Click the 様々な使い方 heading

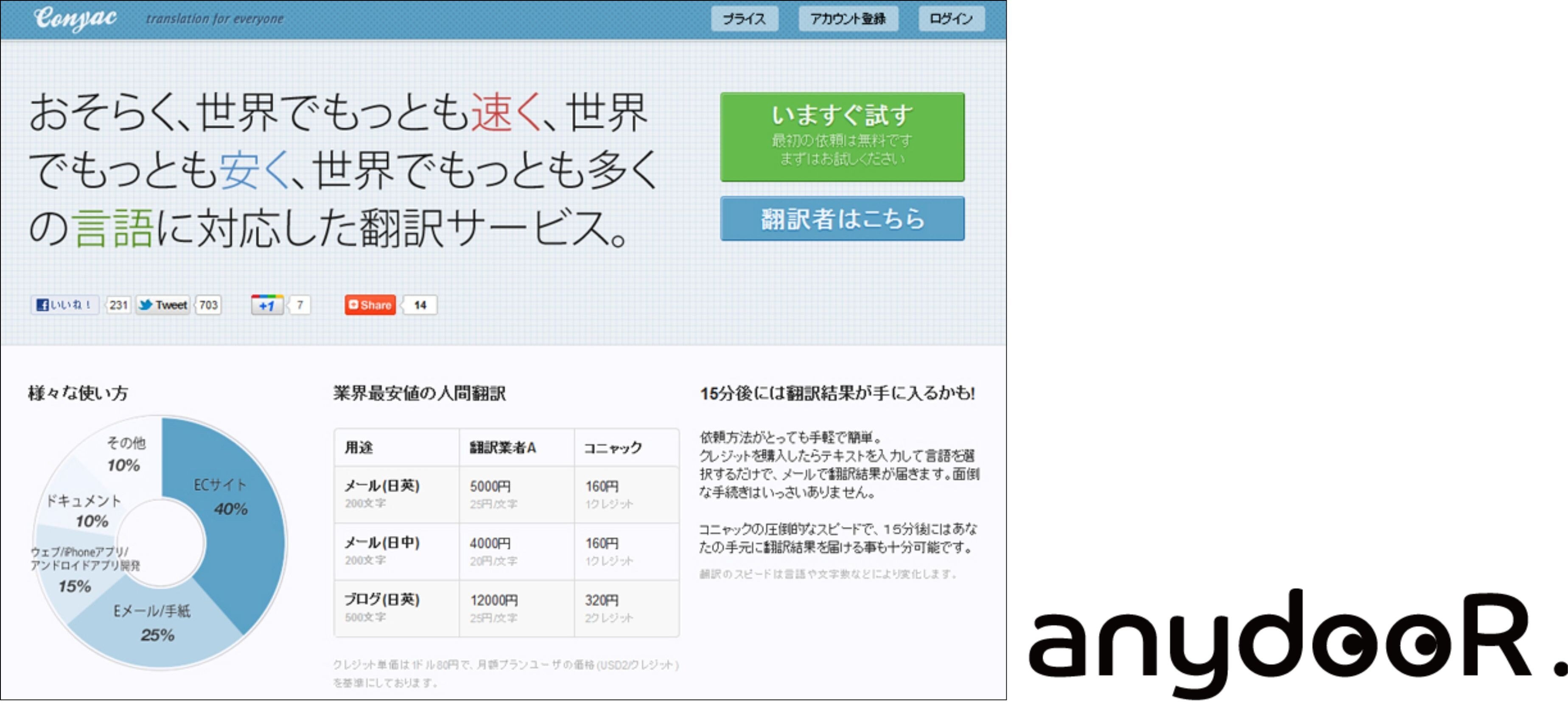click(x=78, y=393)
